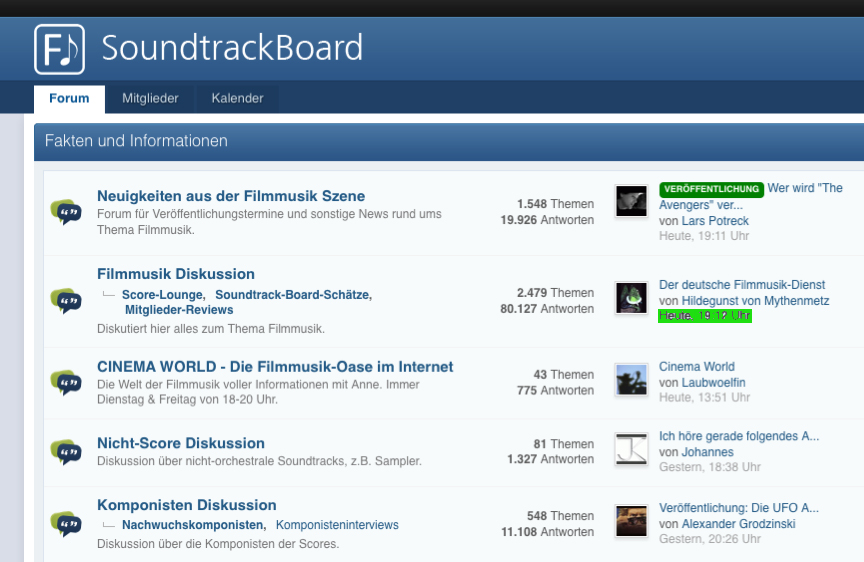
Task: Open the Score-Lounge subforum
Action: 163,295
